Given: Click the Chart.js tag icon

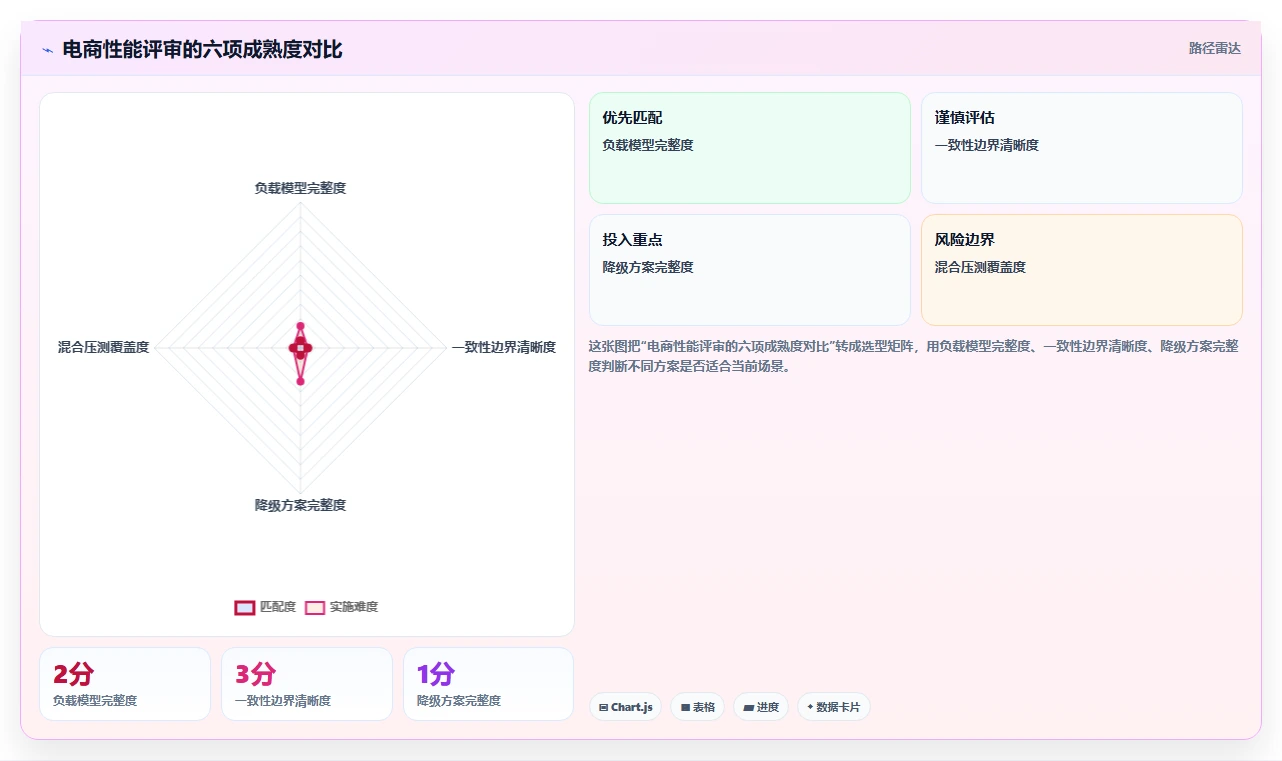Looking at the screenshot, I should 603,708.
